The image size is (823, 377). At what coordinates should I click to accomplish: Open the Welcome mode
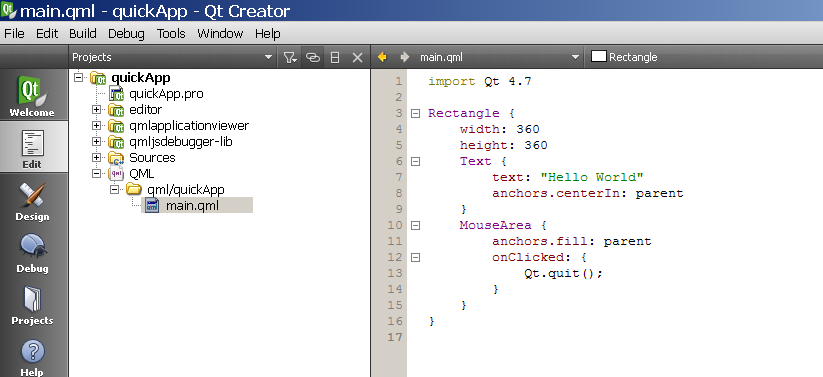[x=31, y=96]
